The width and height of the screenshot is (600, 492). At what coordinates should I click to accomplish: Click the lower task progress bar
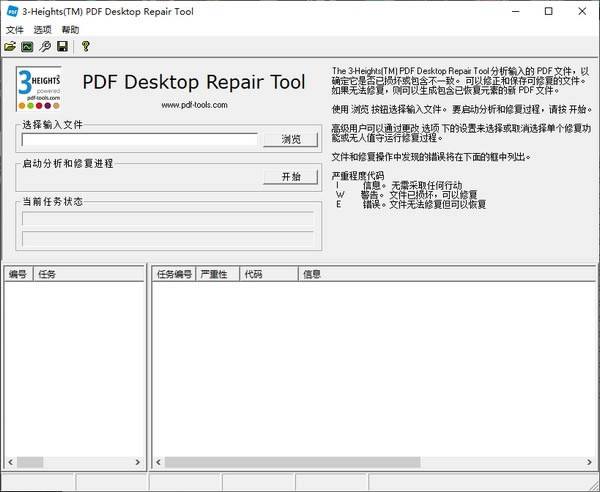pos(168,239)
